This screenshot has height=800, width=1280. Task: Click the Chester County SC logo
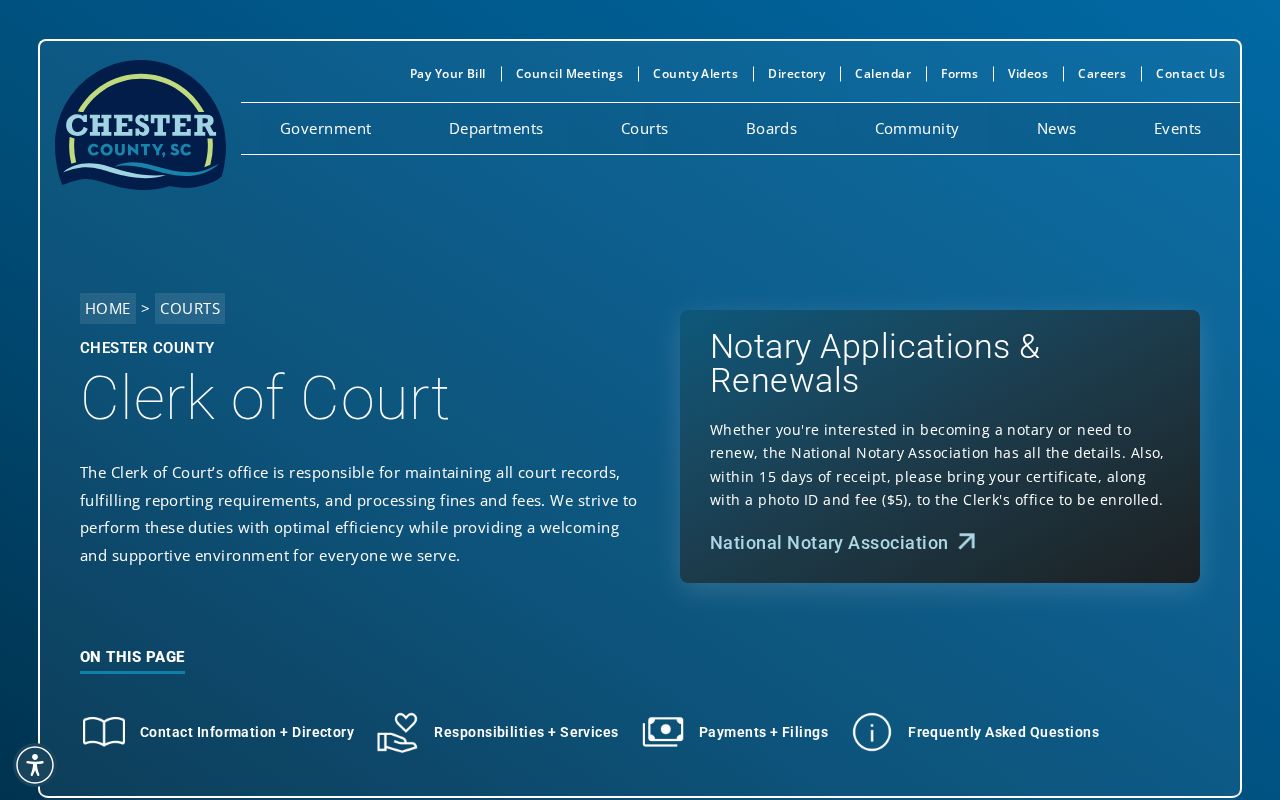140,125
